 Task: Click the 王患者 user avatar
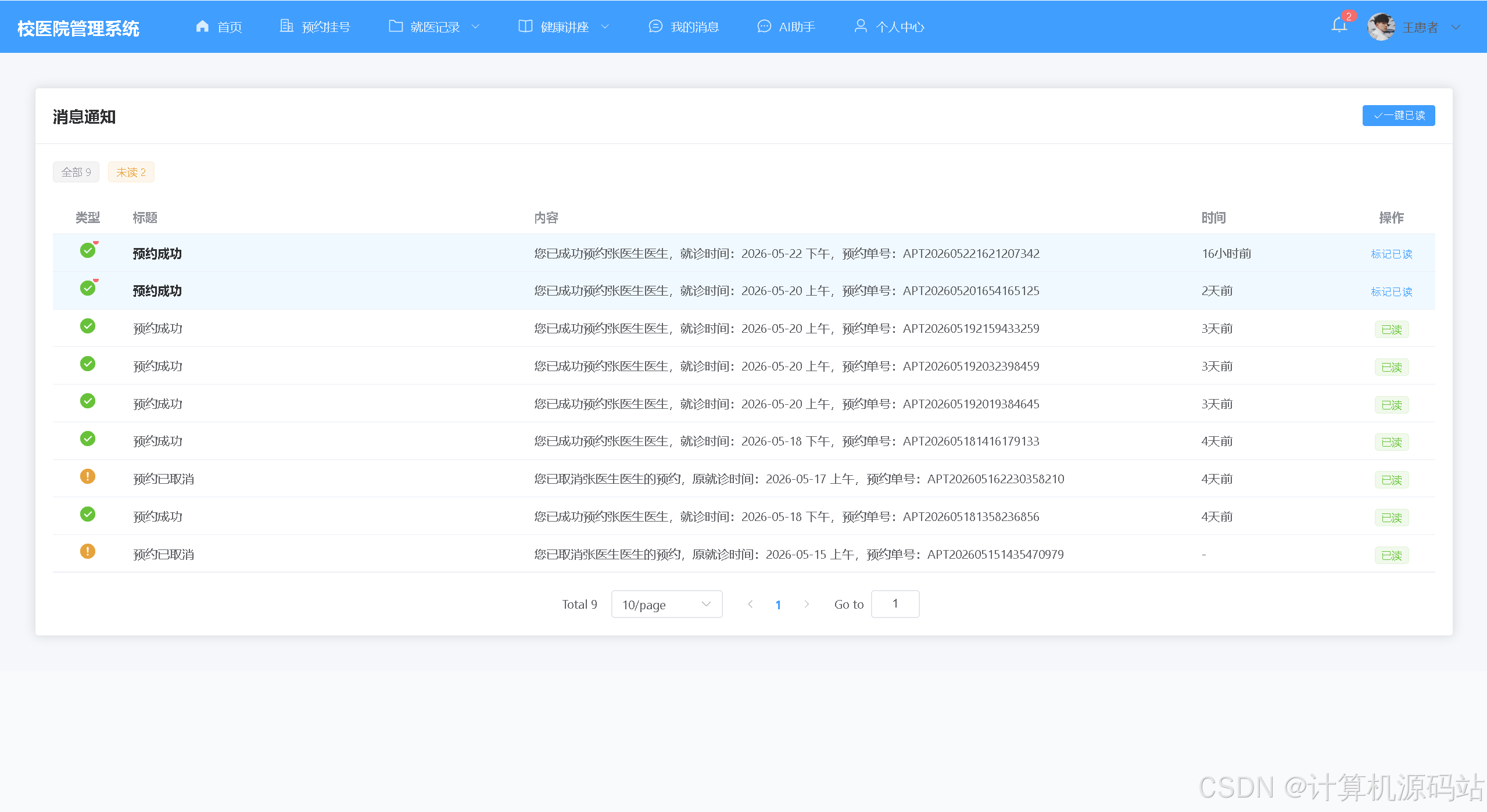(x=1381, y=27)
